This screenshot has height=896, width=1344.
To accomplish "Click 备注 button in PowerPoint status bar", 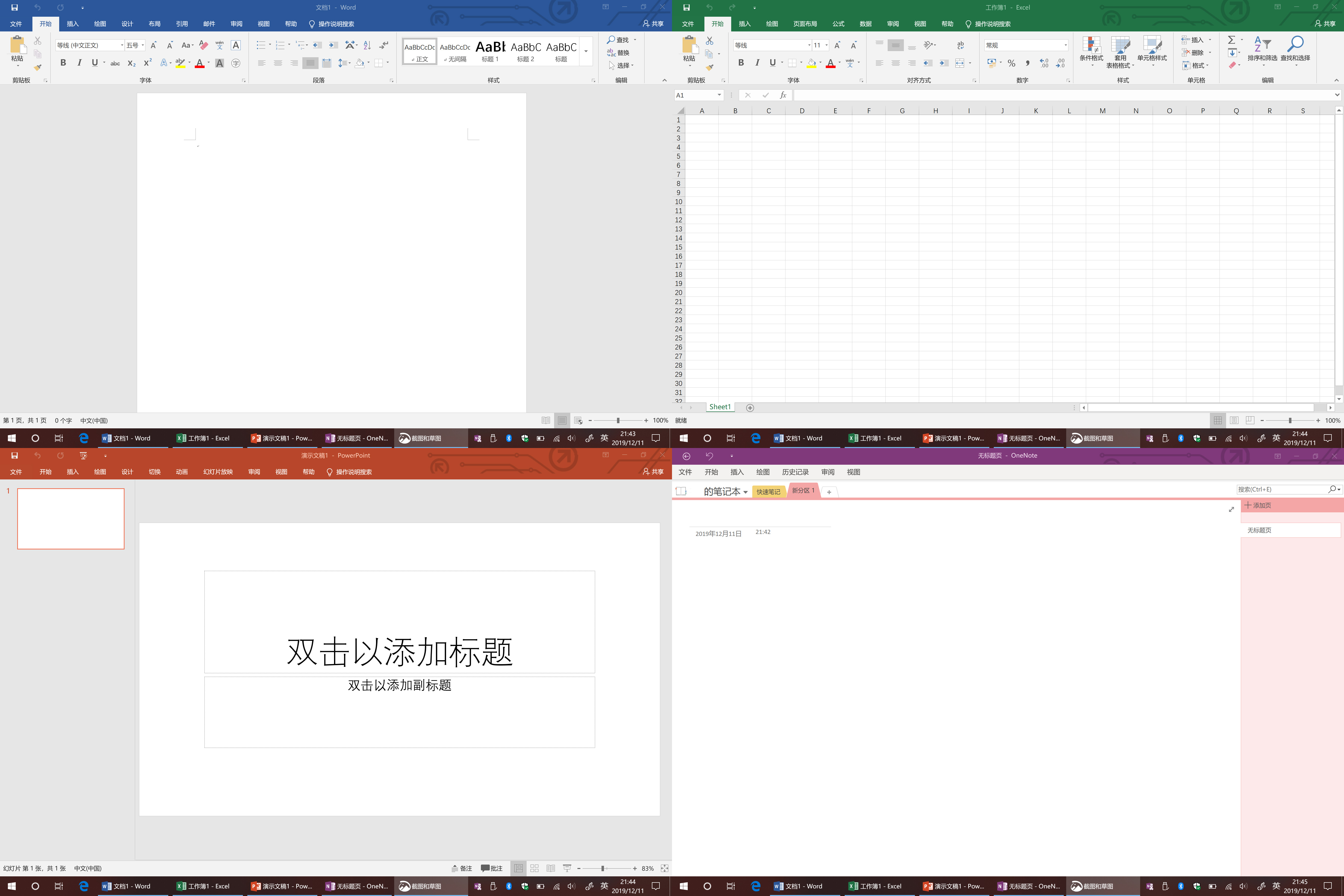I will (462, 868).
